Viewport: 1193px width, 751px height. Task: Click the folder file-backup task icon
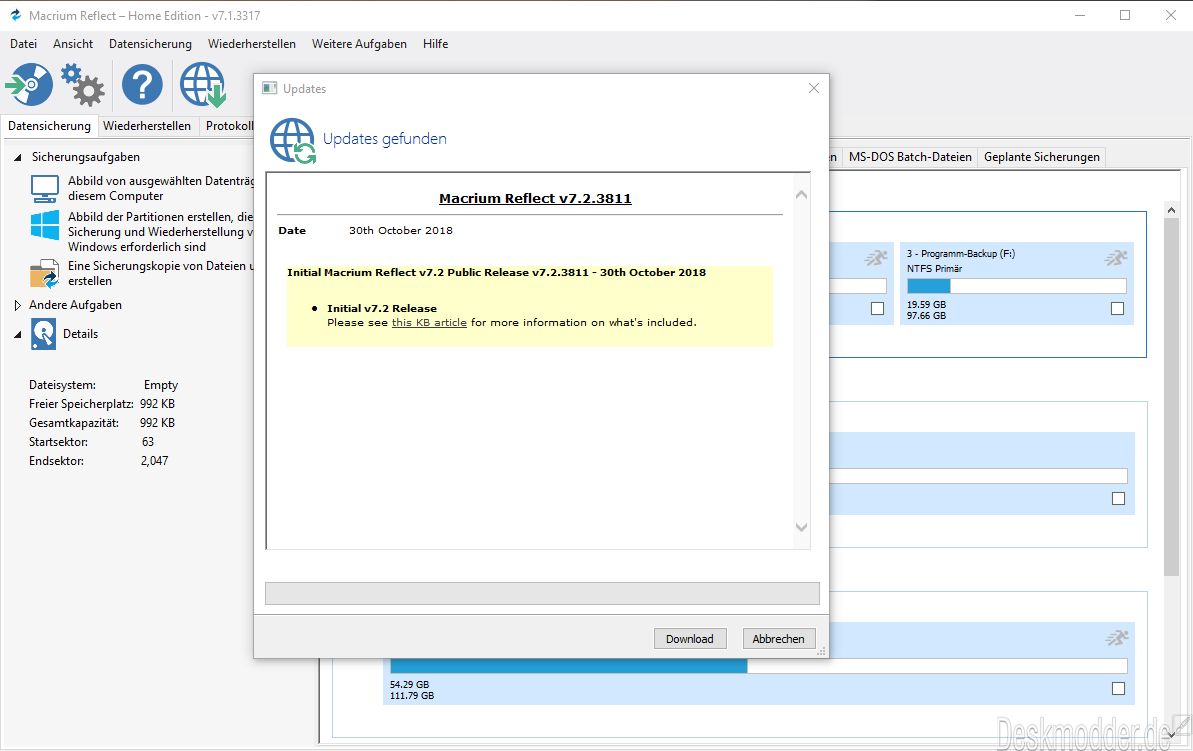pos(44,273)
